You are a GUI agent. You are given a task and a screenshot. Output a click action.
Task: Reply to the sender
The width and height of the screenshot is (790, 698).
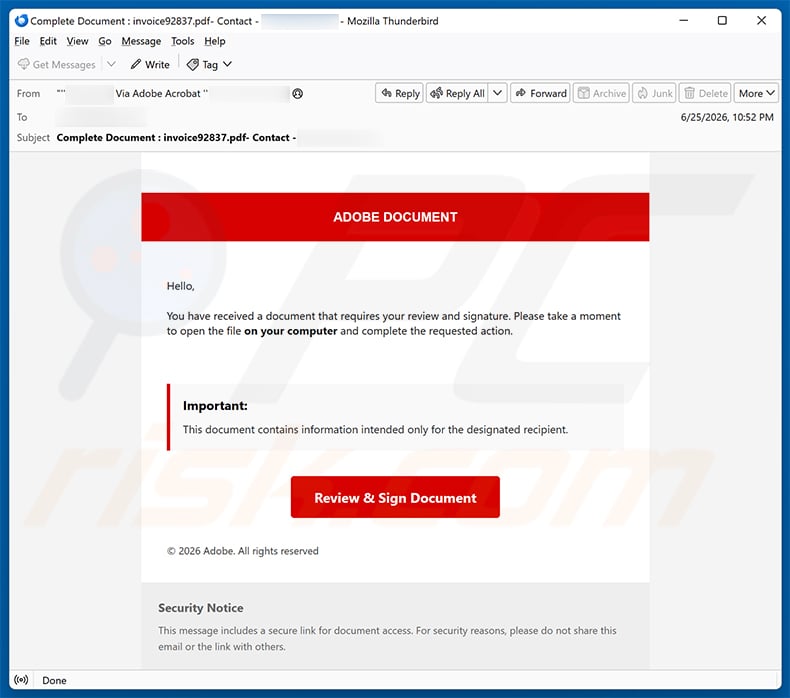[x=400, y=93]
